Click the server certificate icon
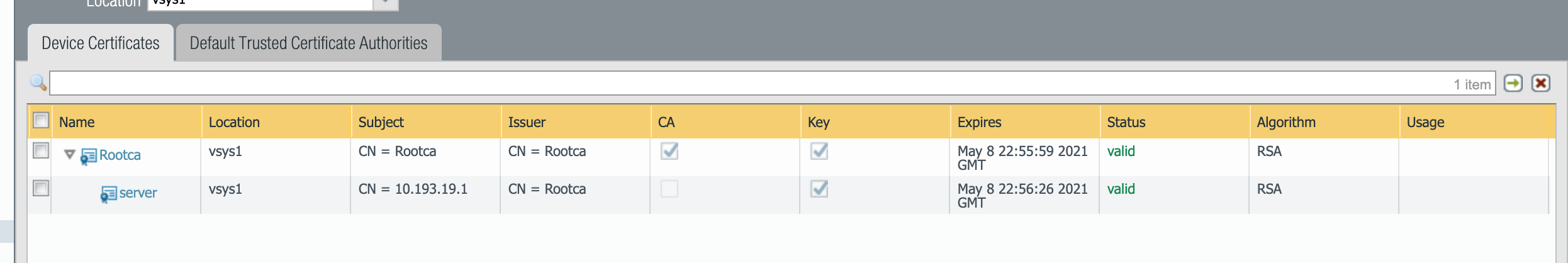 (x=109, y=194)
